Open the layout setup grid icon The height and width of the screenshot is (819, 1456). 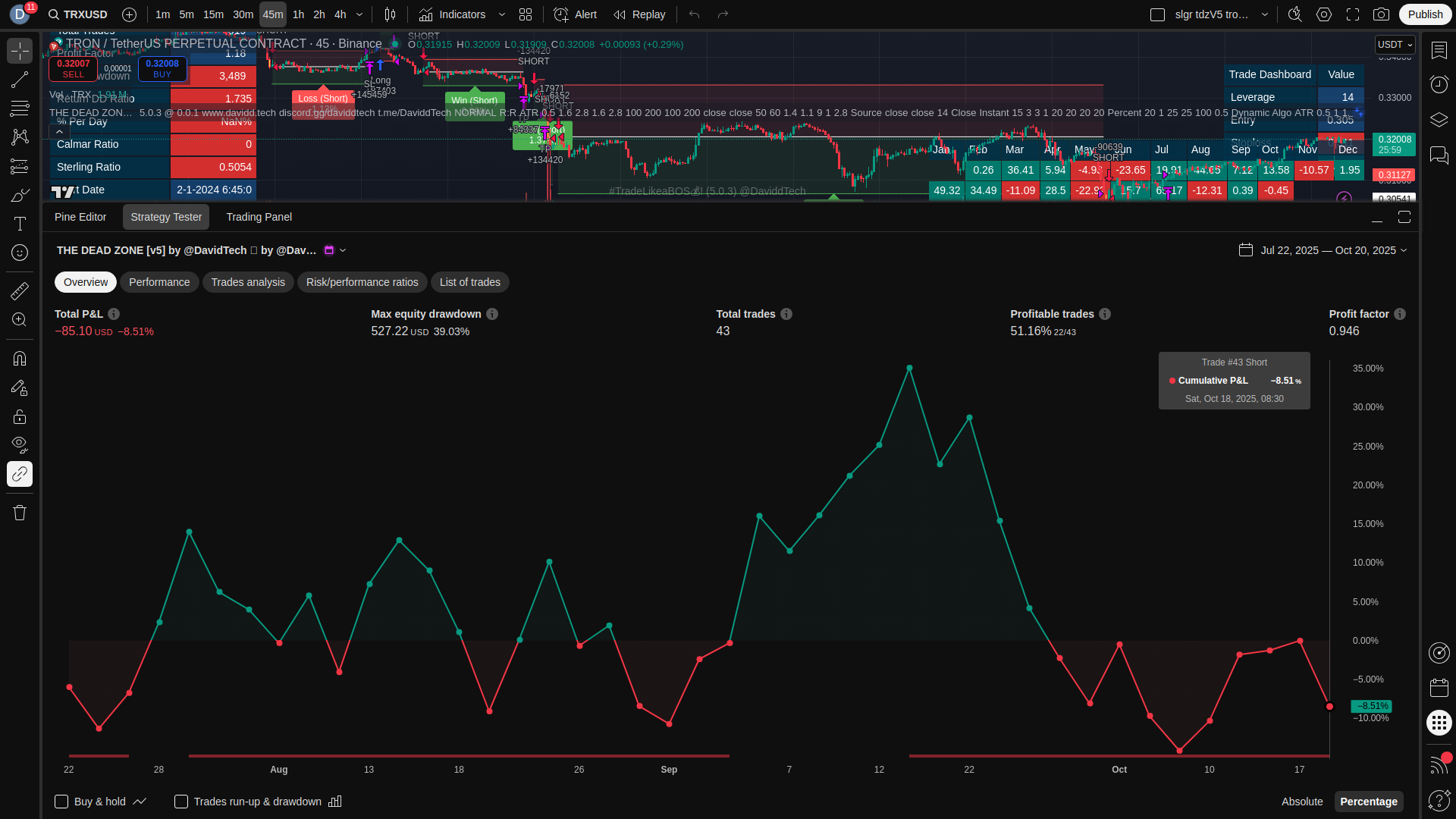coord(526,14)
